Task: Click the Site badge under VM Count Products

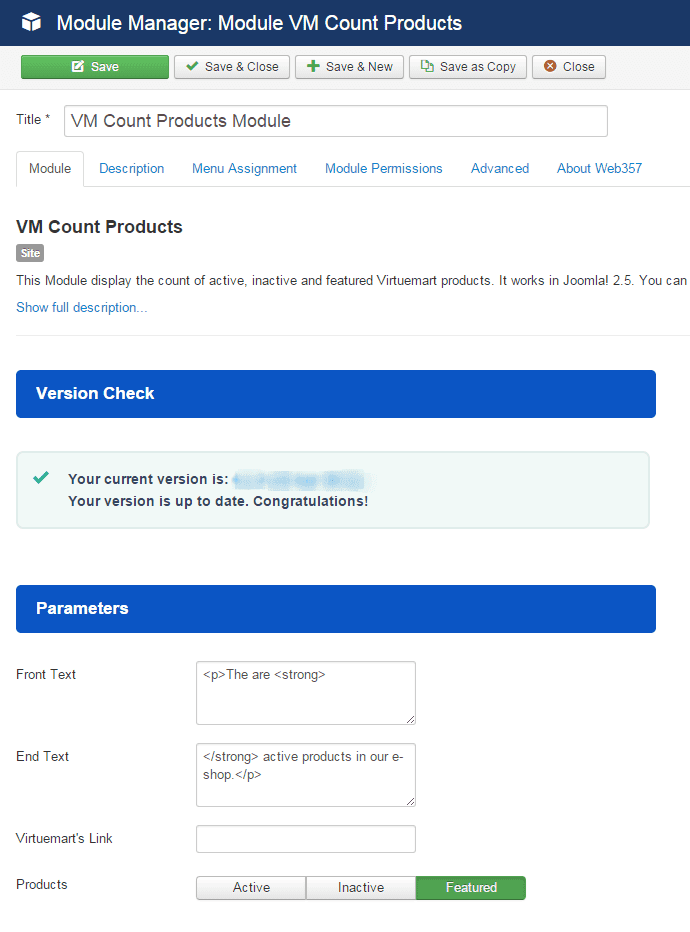Action: [29, 253]
